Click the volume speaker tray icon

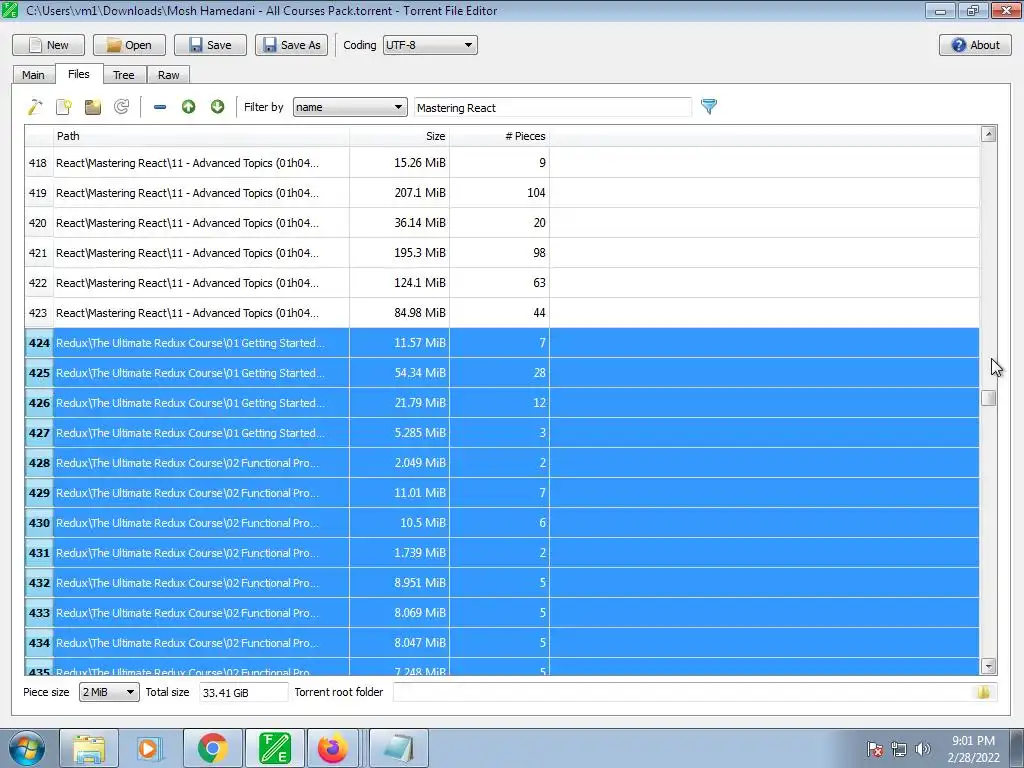tap(923, 749)
